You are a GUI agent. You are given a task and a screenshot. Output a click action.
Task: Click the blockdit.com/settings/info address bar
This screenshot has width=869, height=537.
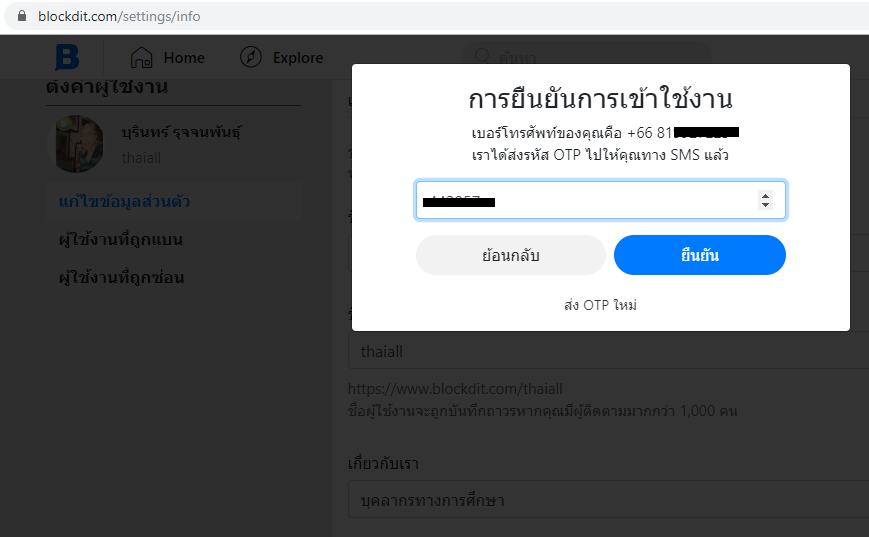coord(120,17)
